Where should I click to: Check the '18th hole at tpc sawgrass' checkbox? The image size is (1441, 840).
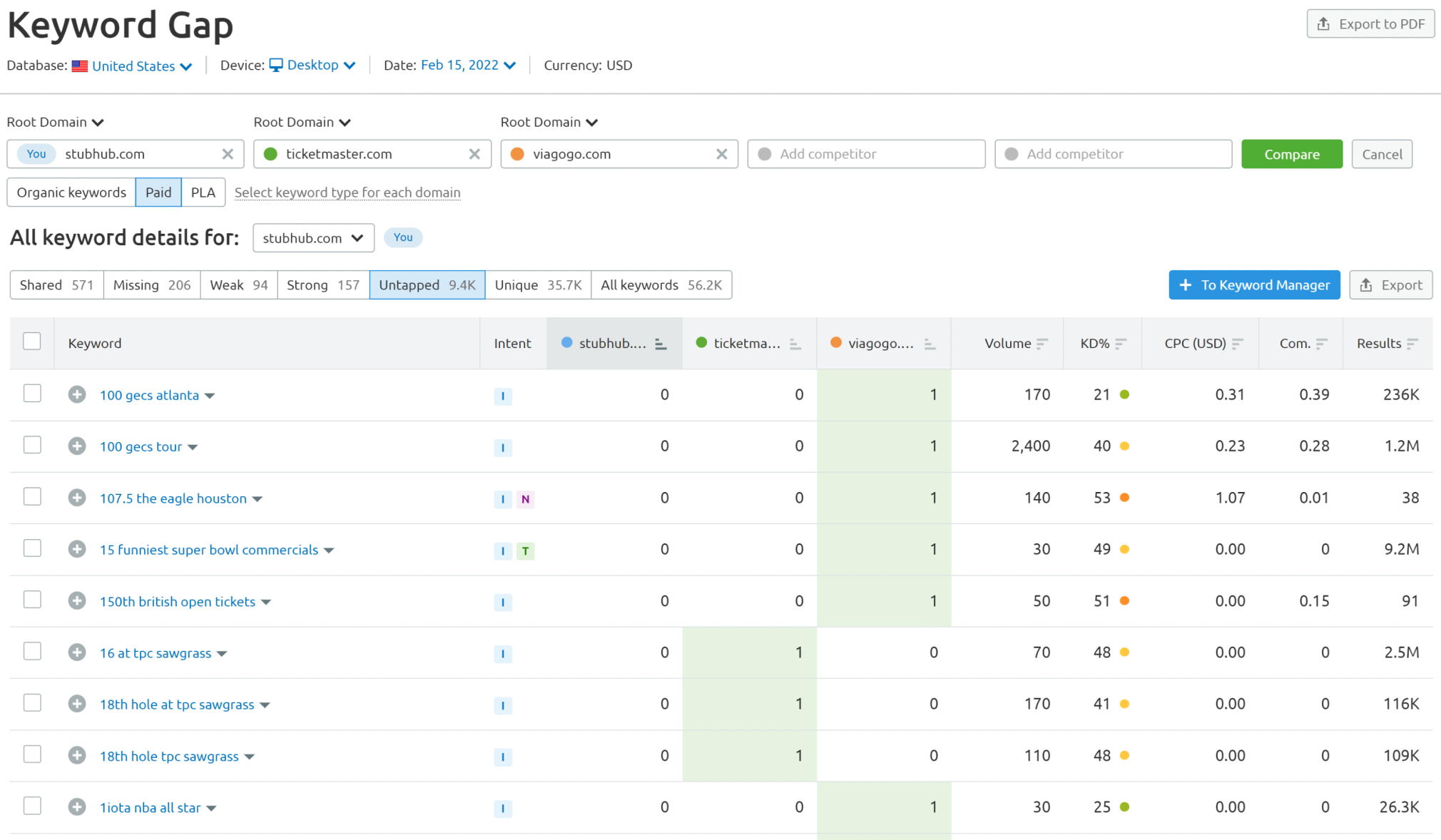click(x=32, y=703)
